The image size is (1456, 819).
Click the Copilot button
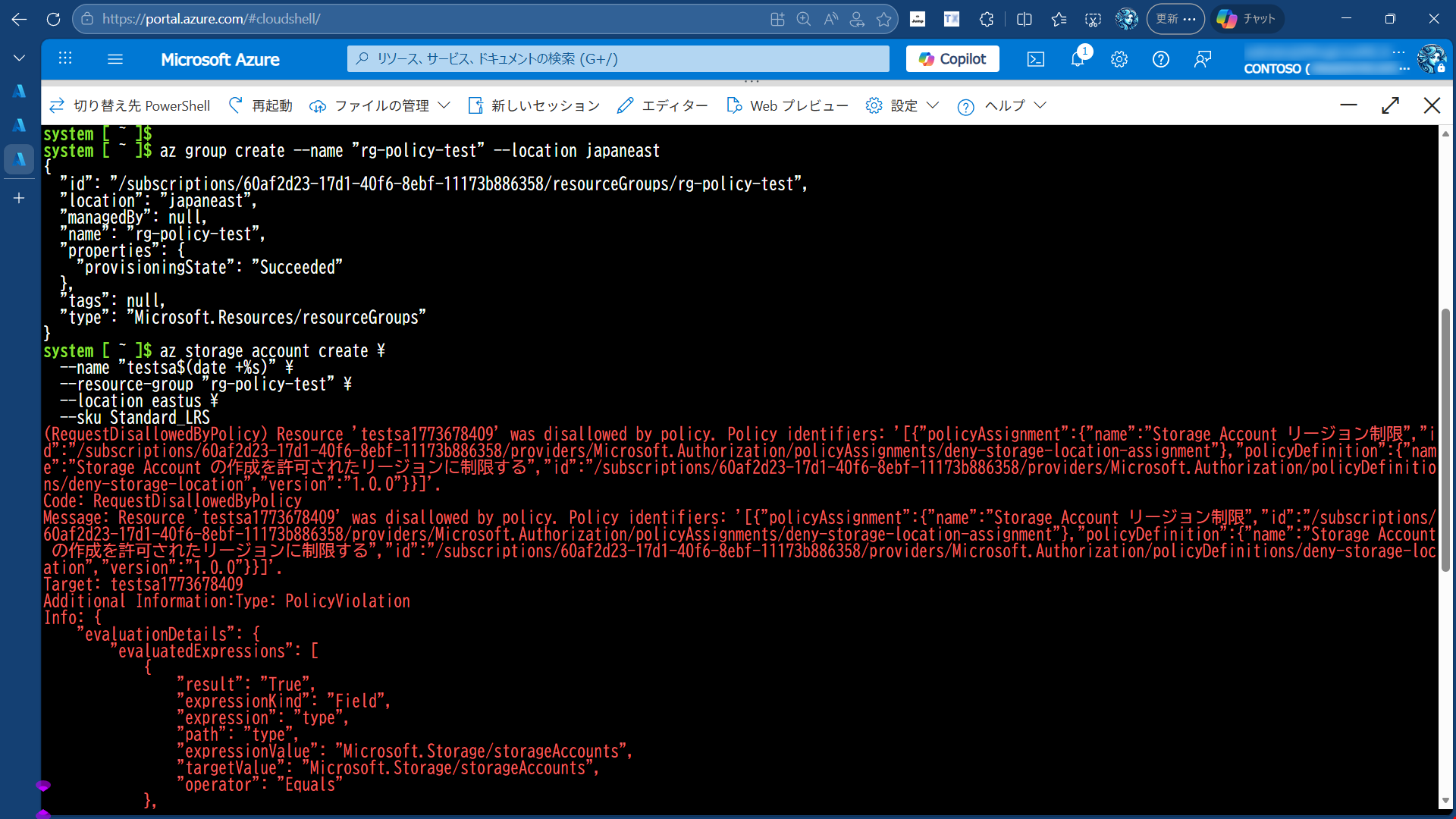tap(952, 59)
